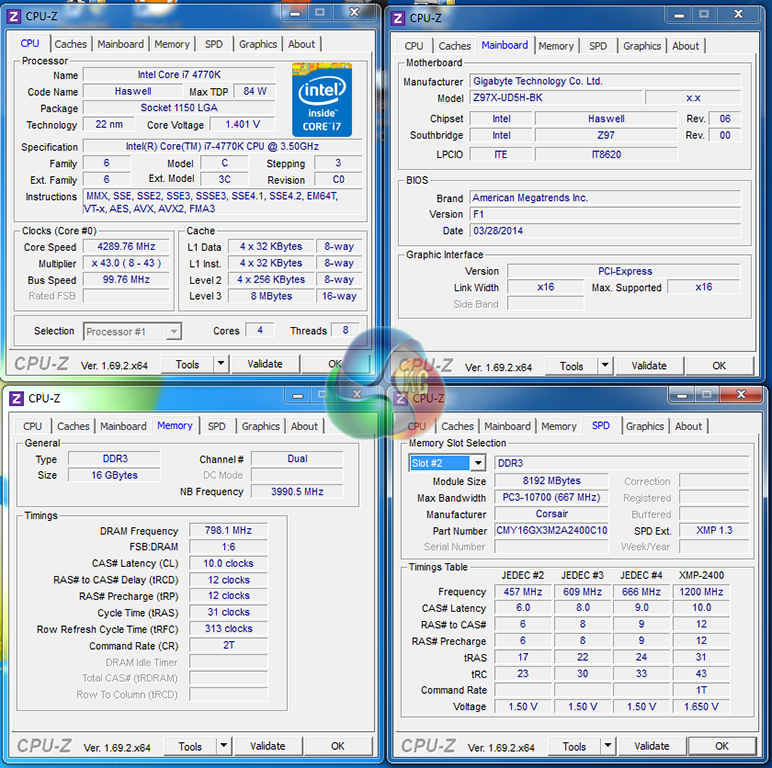The width and height of the screenshot is (772, 768).
Task: Open the Slot #2 memory slot dropdown
Action: 478,463
